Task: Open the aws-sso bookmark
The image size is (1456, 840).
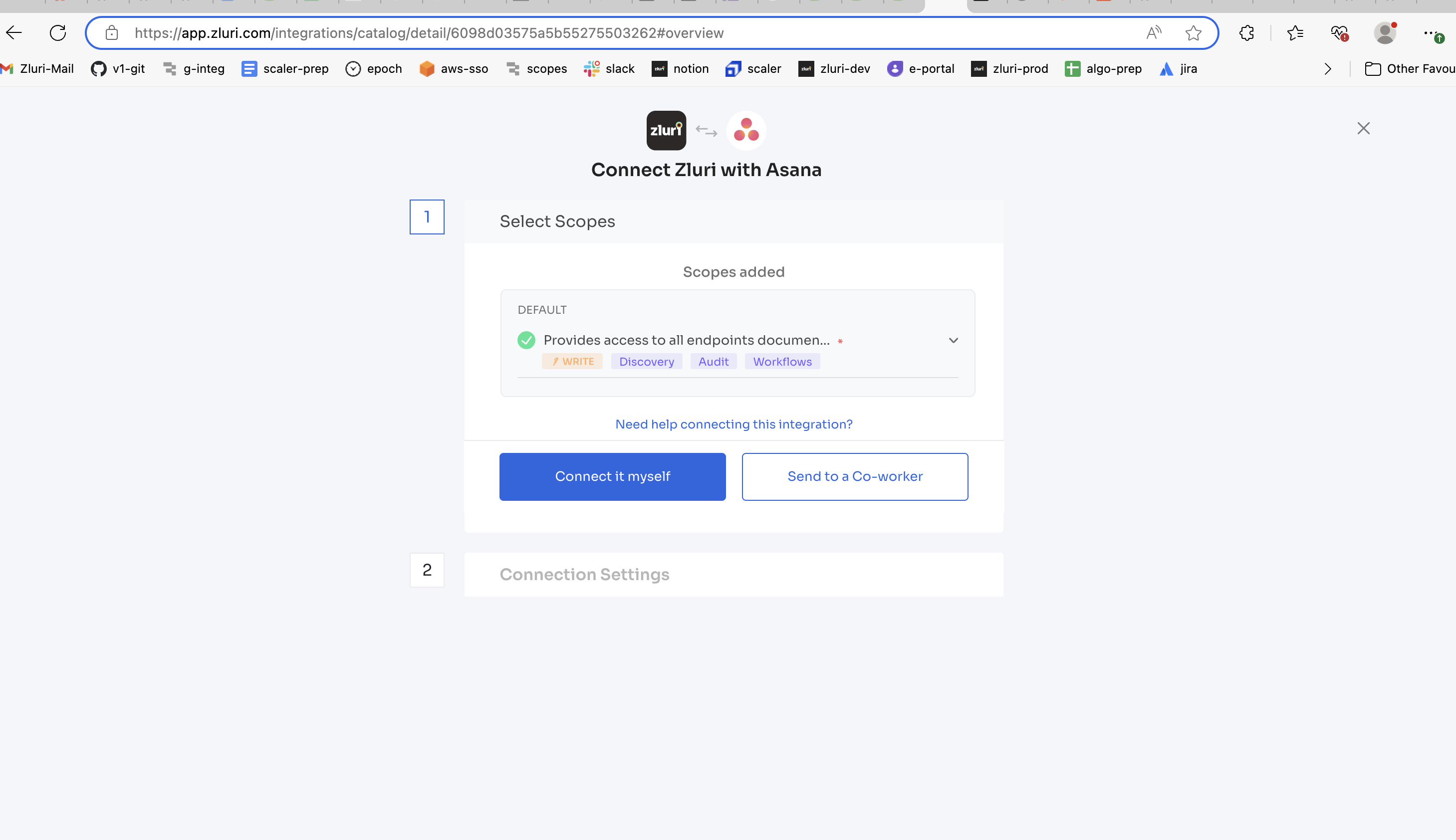Action: [454, 69]
